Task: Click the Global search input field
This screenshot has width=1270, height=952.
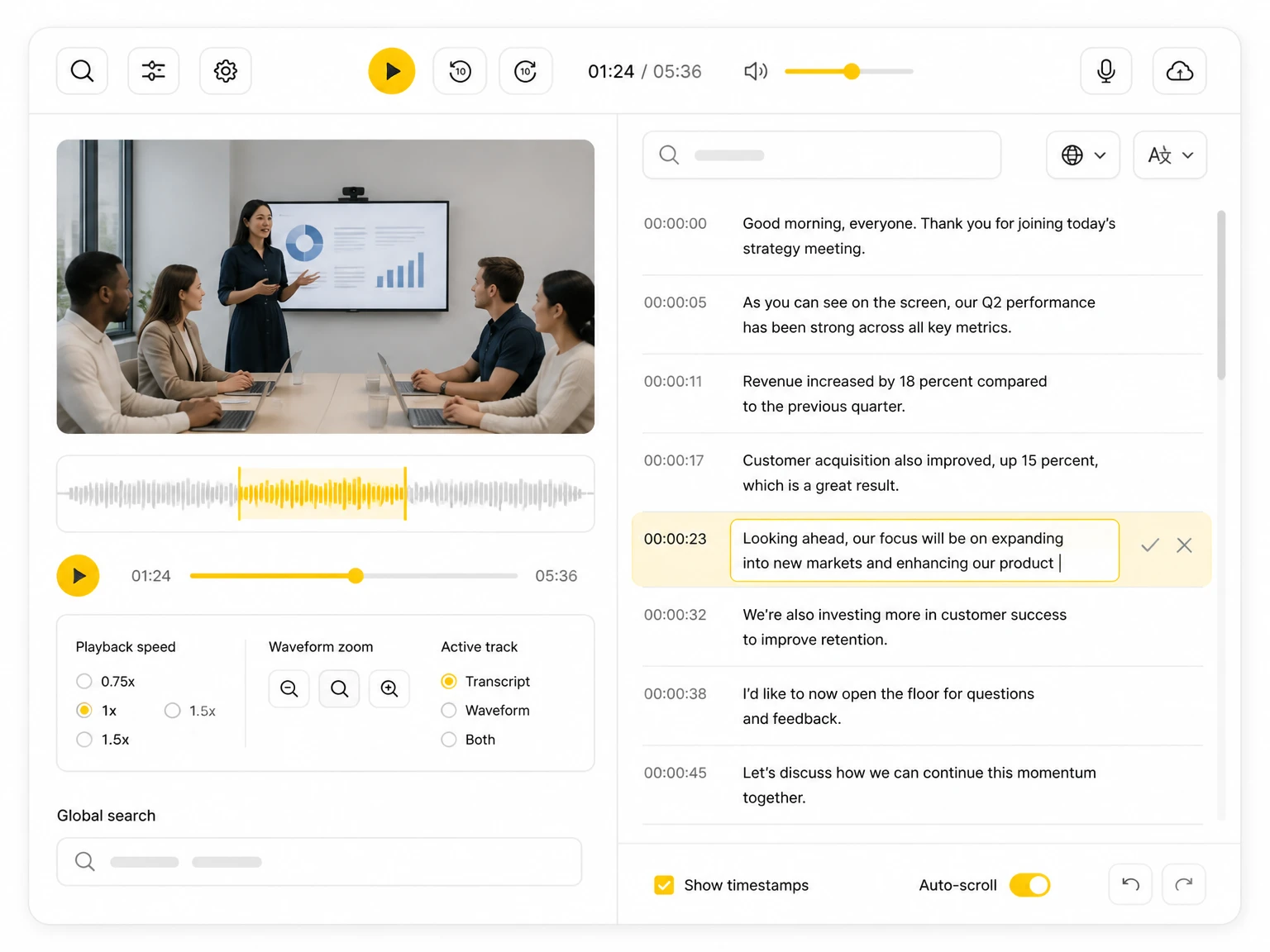Action: 319,862
